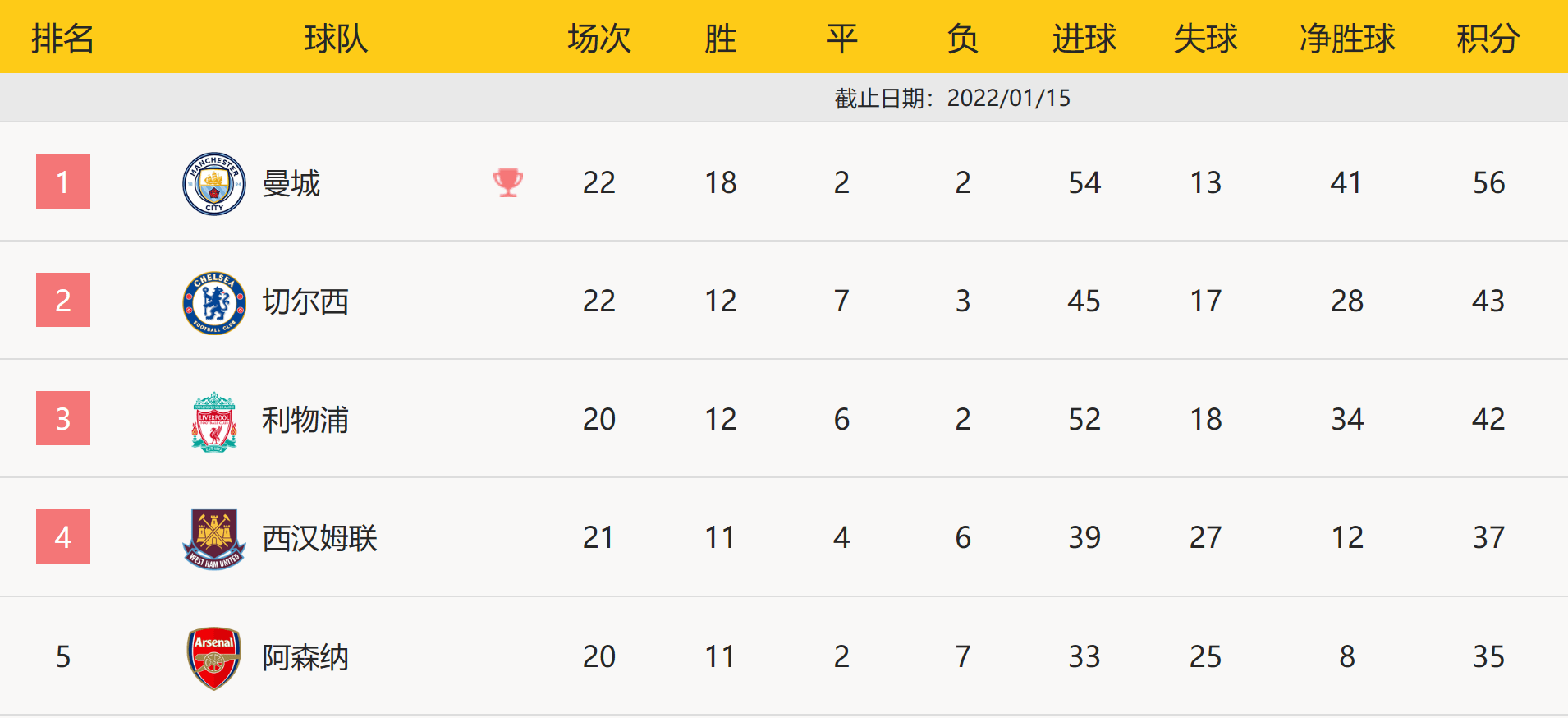Click the Arsenal club crest
This screenshot has width=1568, height=718.
point(213,658)
